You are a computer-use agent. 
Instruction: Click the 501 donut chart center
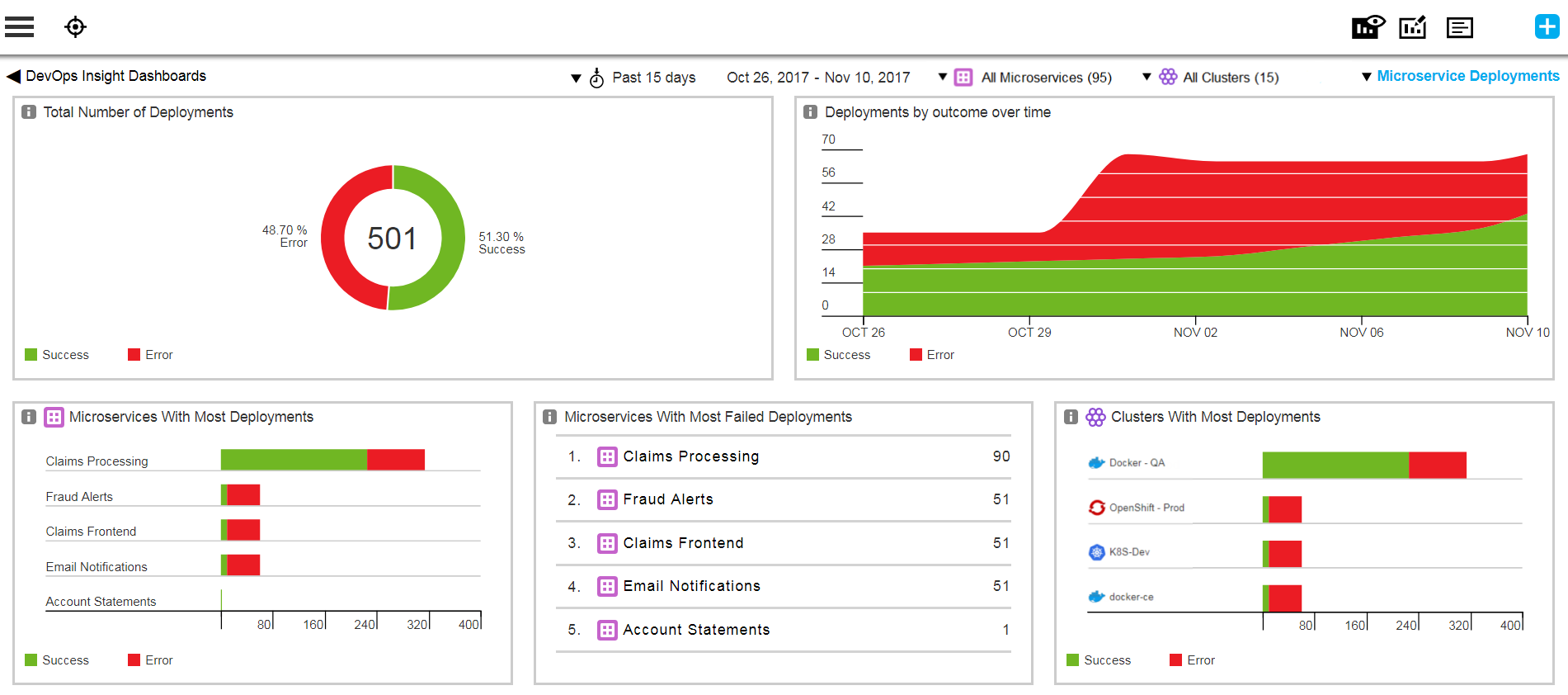coord(393,239)
